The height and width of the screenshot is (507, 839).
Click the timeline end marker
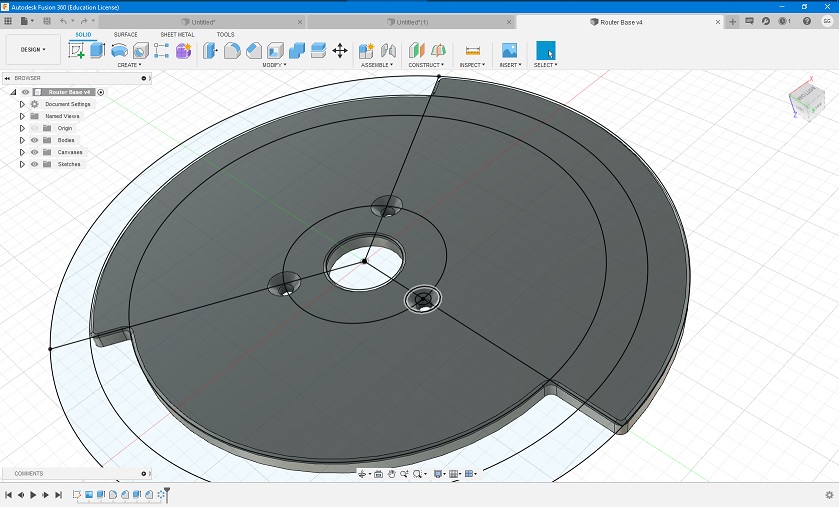[167, 493]
